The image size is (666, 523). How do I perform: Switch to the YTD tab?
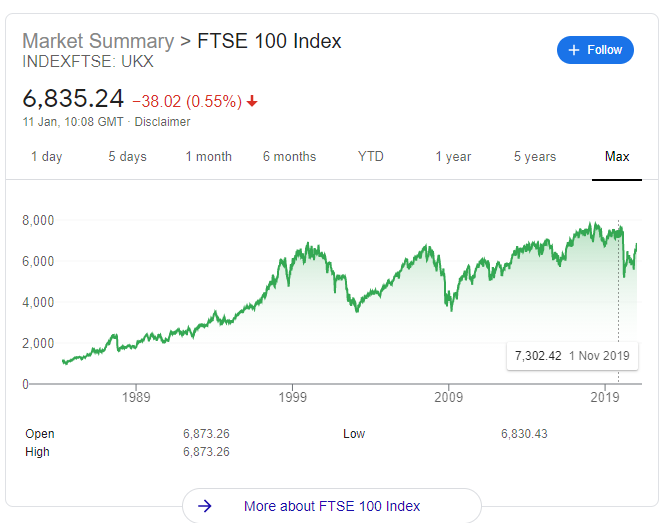click(371, 157)
